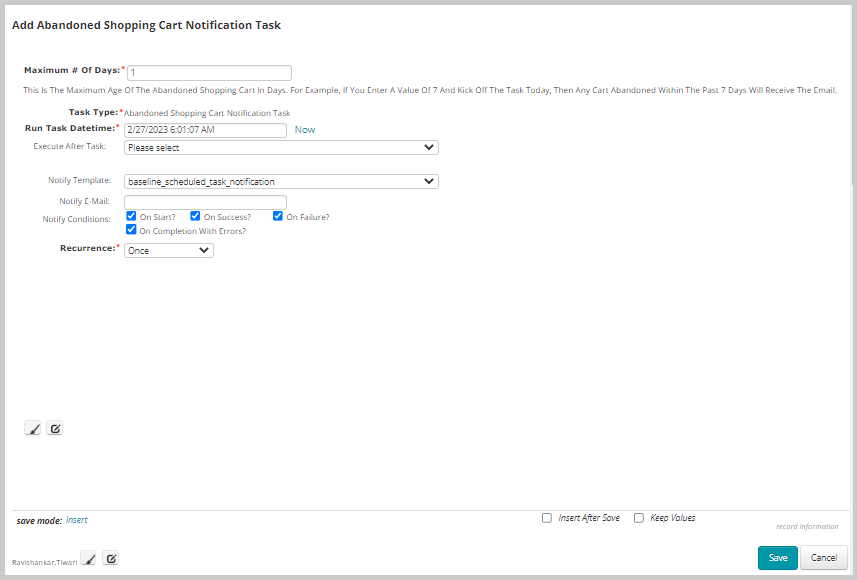
Task: Click the Insert save mode link
Action: coord(76,519)
